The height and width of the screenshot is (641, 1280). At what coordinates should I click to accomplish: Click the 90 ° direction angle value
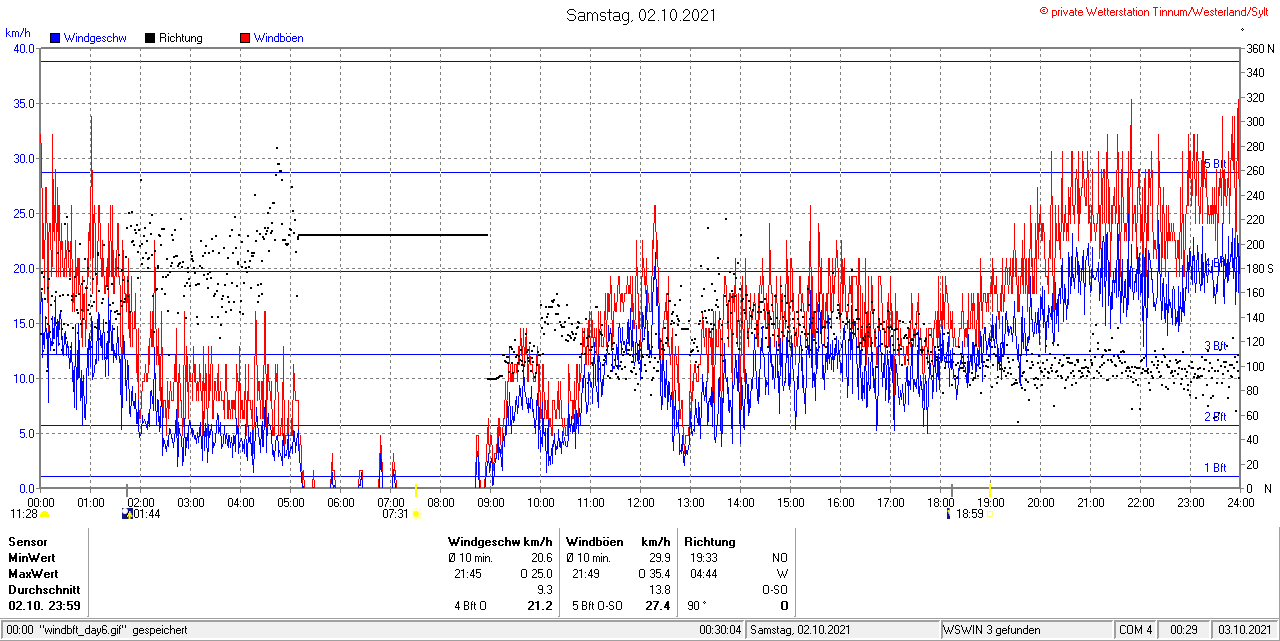(x=696, y=606)
